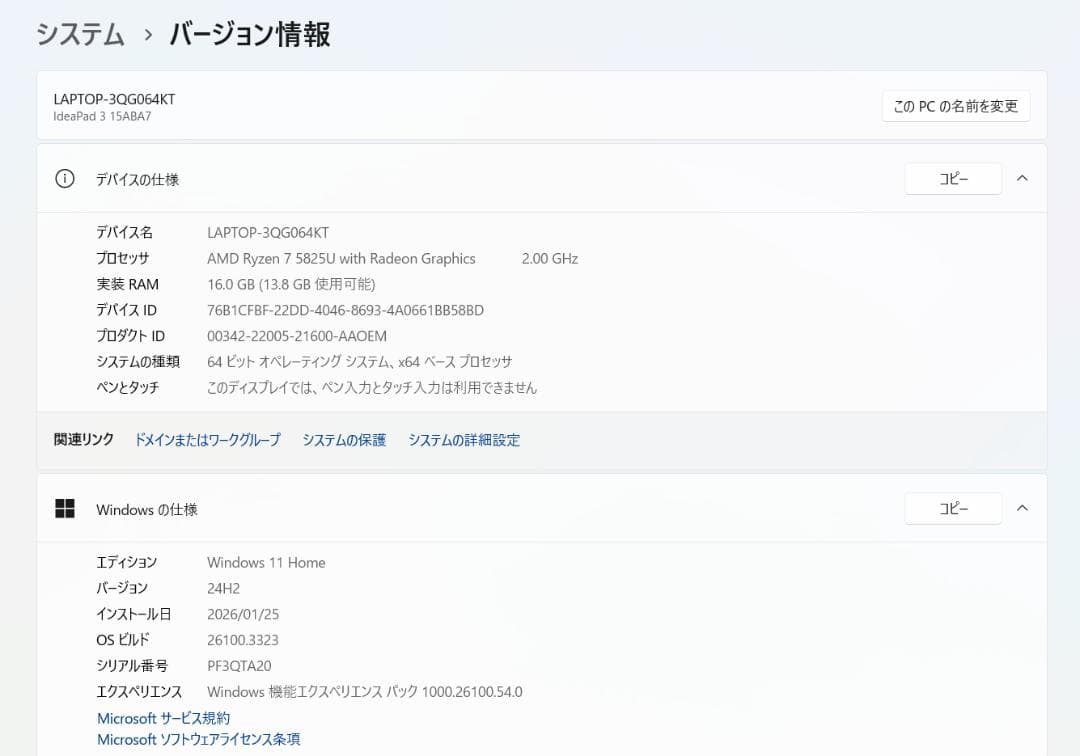The height and width of the screenshot is (756, 1080).
Task: Collapse the Windows の仕様 section
Action: (x=1021, y=508)
